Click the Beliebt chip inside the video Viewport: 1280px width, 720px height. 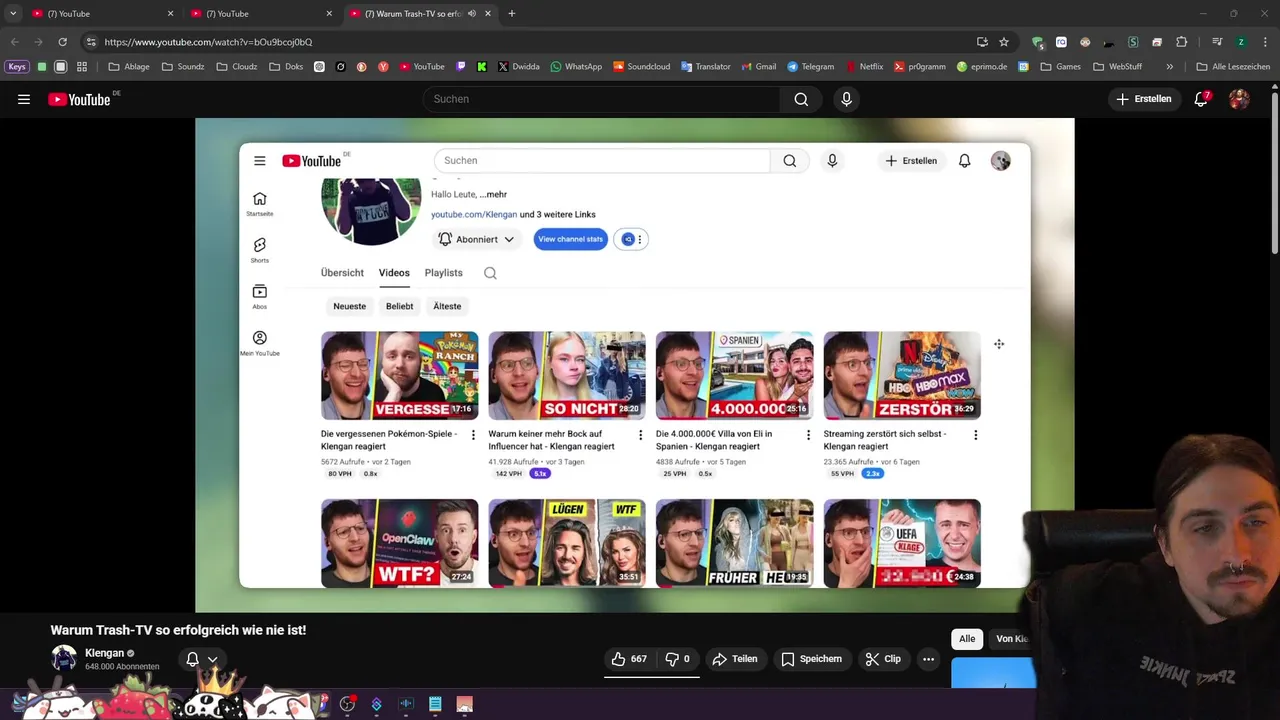pos(399,306)
